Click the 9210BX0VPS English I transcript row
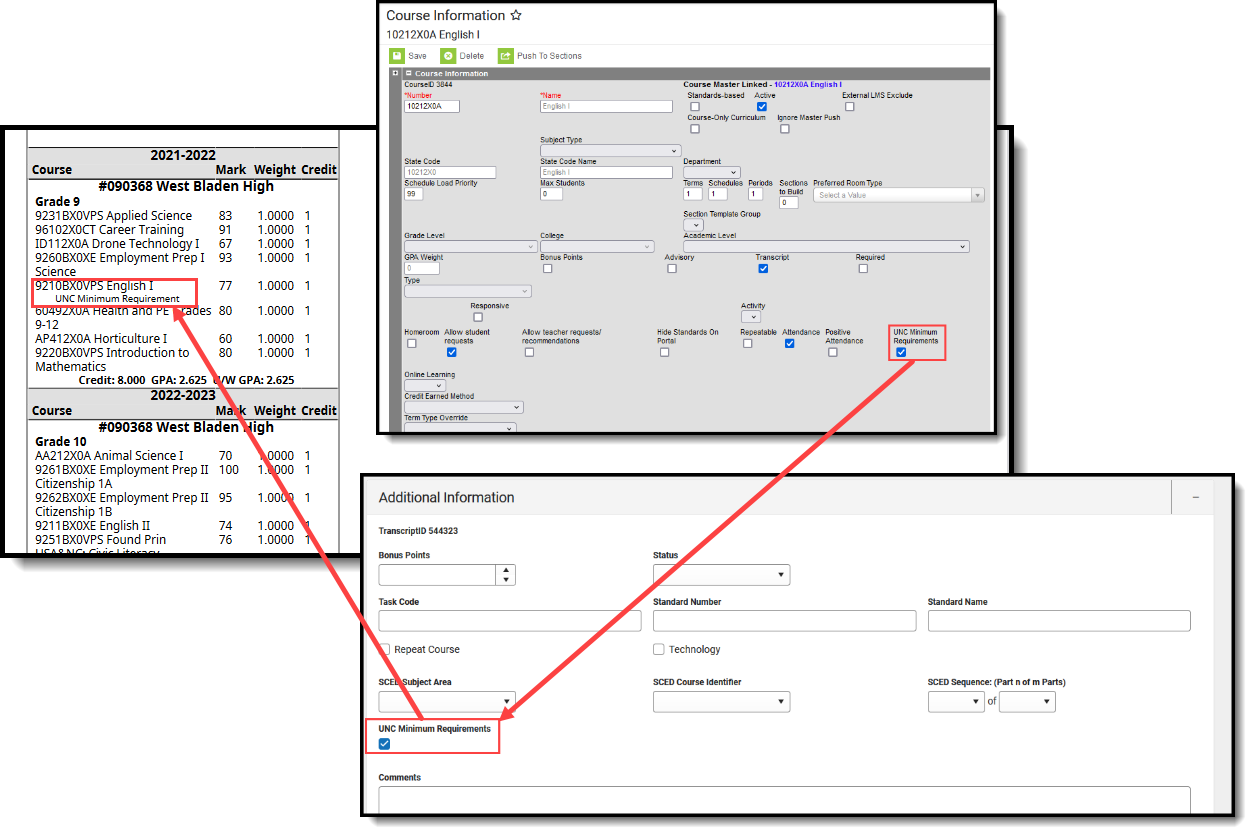This screenshot has width=1253, height=835. (x=94, y=286)
